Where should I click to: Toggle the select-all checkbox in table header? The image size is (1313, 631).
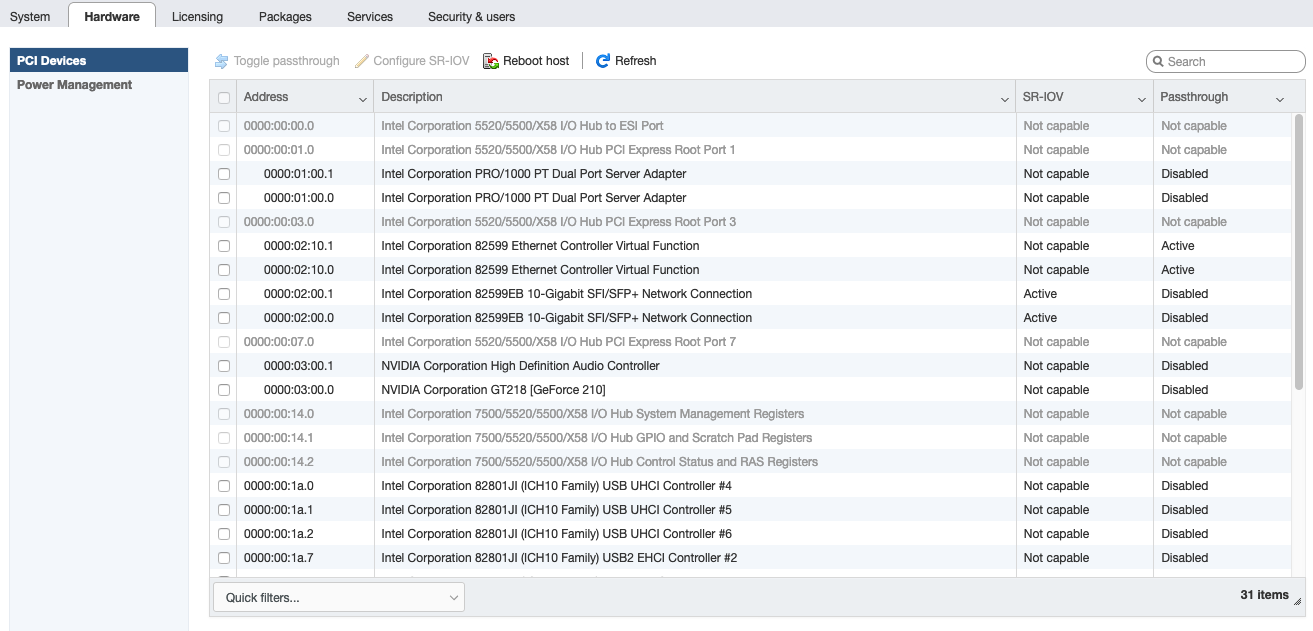224,98
